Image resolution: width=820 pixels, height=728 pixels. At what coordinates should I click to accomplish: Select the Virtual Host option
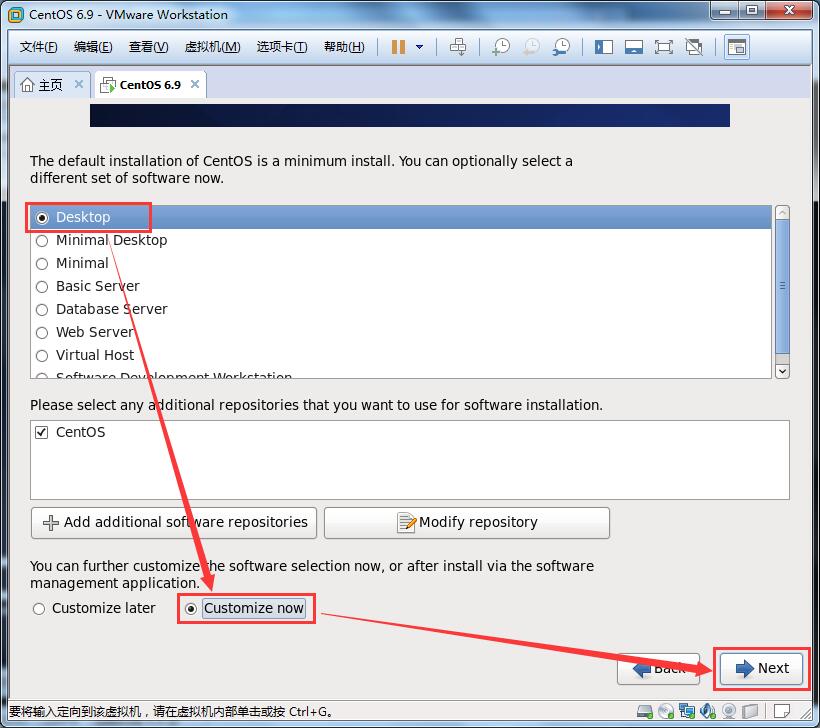coord(42,356)
